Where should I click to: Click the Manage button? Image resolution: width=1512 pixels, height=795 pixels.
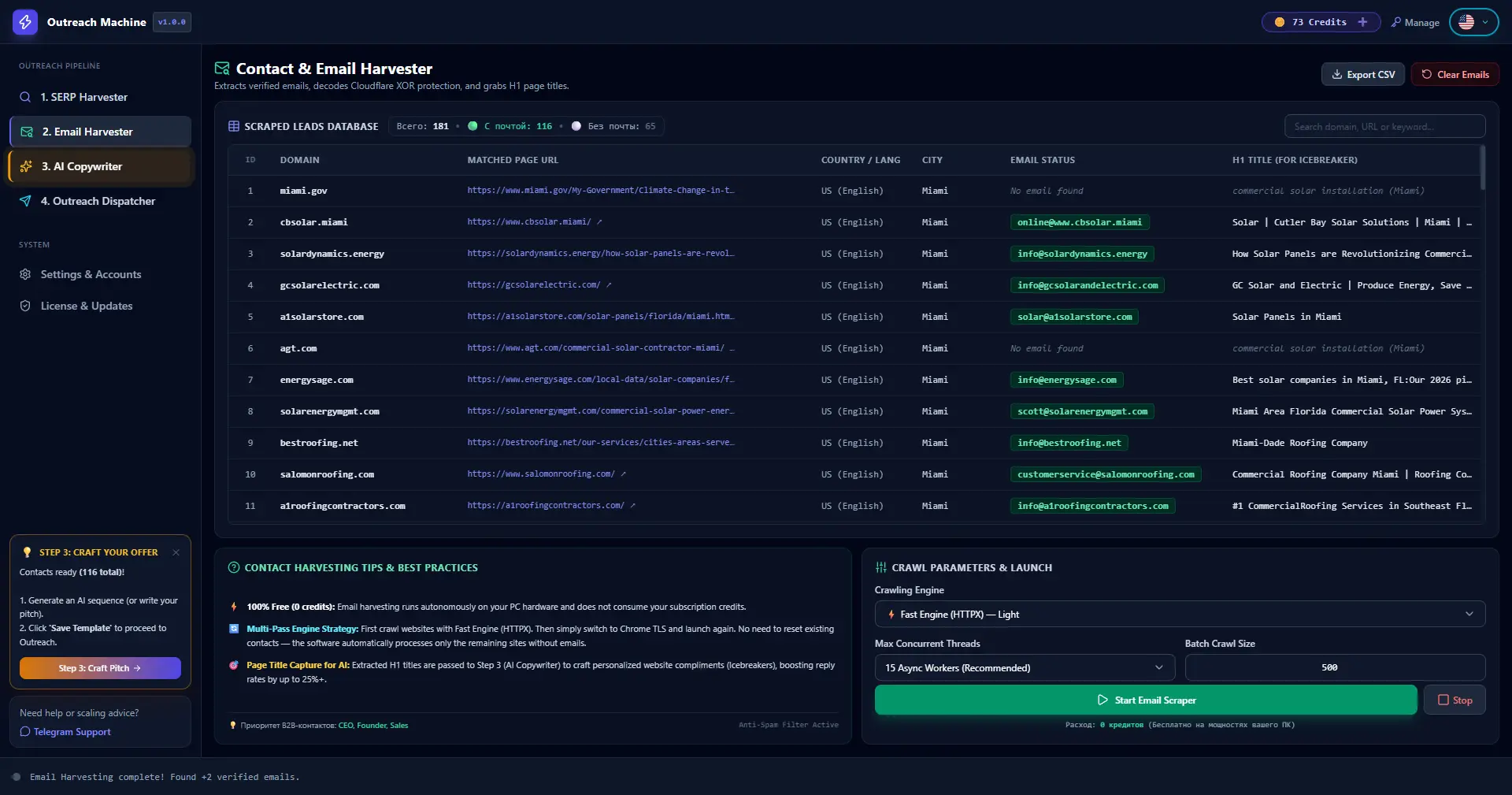point(1415,22)
